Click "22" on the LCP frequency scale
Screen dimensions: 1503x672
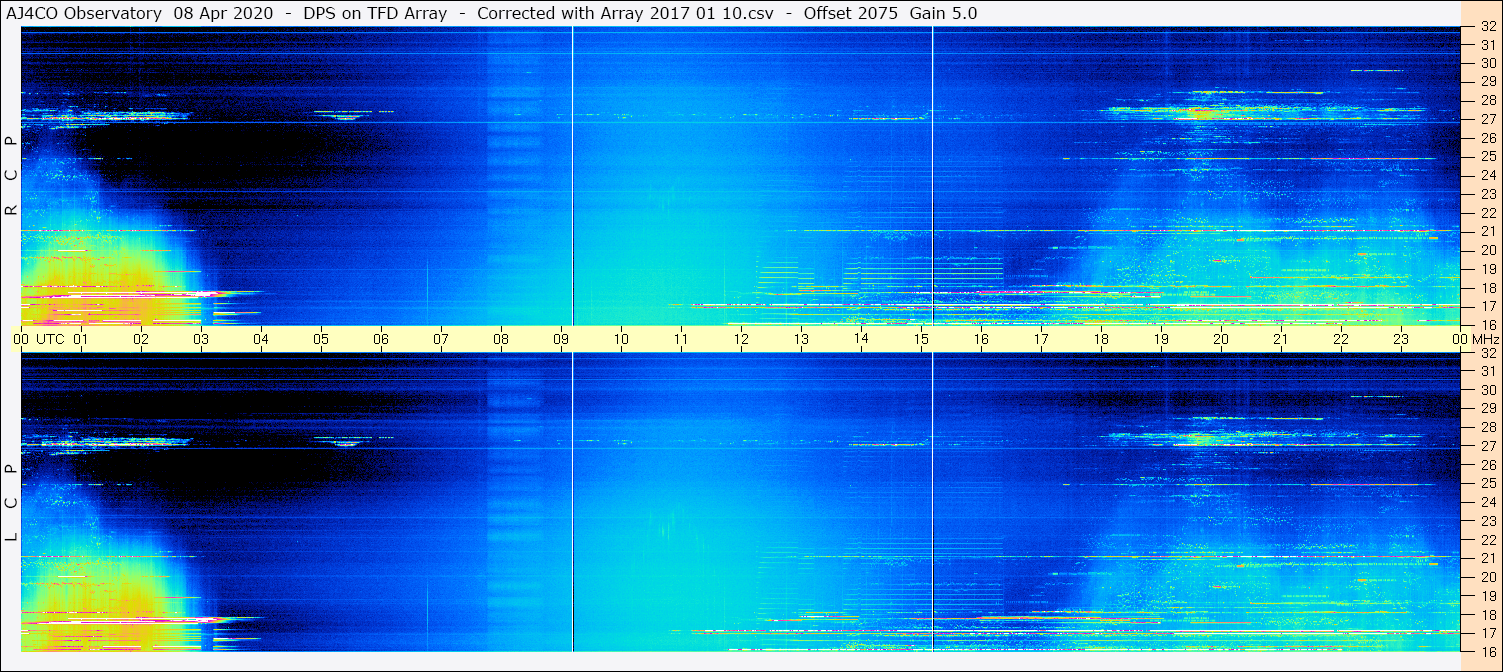(1488, 539)
